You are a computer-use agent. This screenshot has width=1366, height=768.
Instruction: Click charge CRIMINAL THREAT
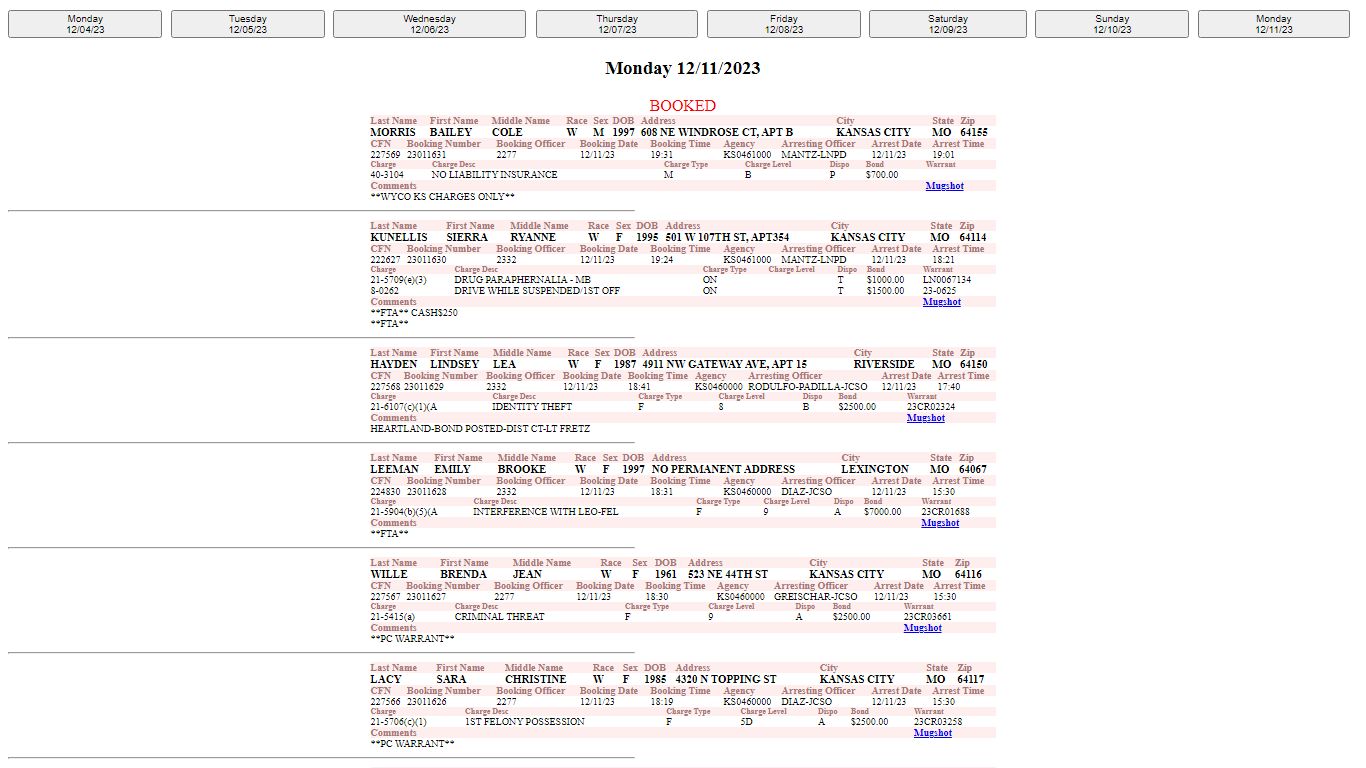point(499,617)
